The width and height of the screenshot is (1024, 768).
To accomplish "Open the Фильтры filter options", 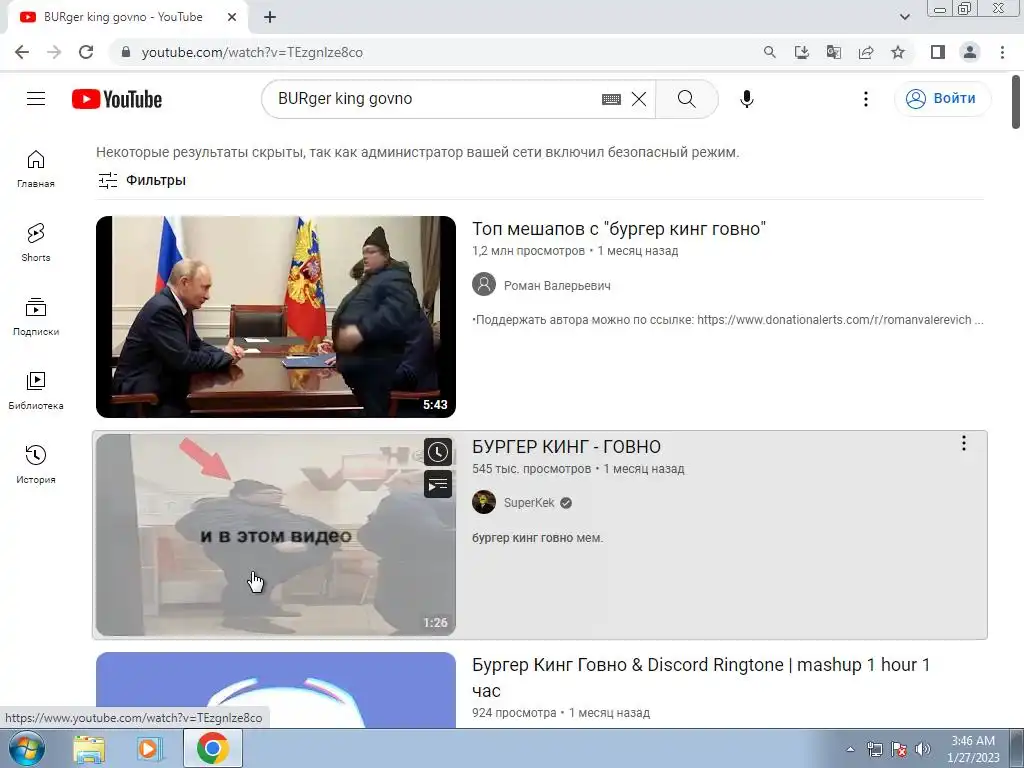I will 142,180.
